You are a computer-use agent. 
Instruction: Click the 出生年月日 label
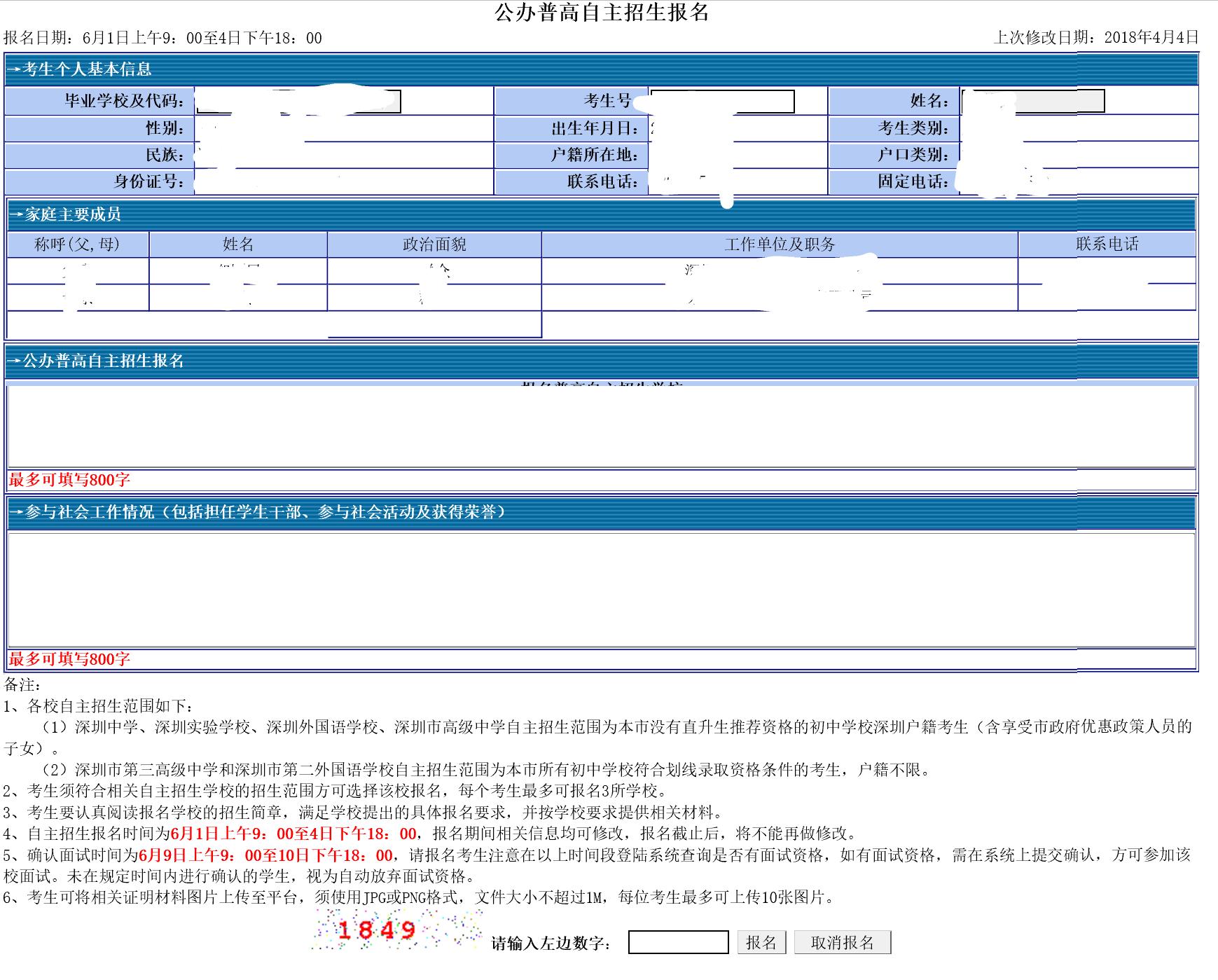(595, 128)
